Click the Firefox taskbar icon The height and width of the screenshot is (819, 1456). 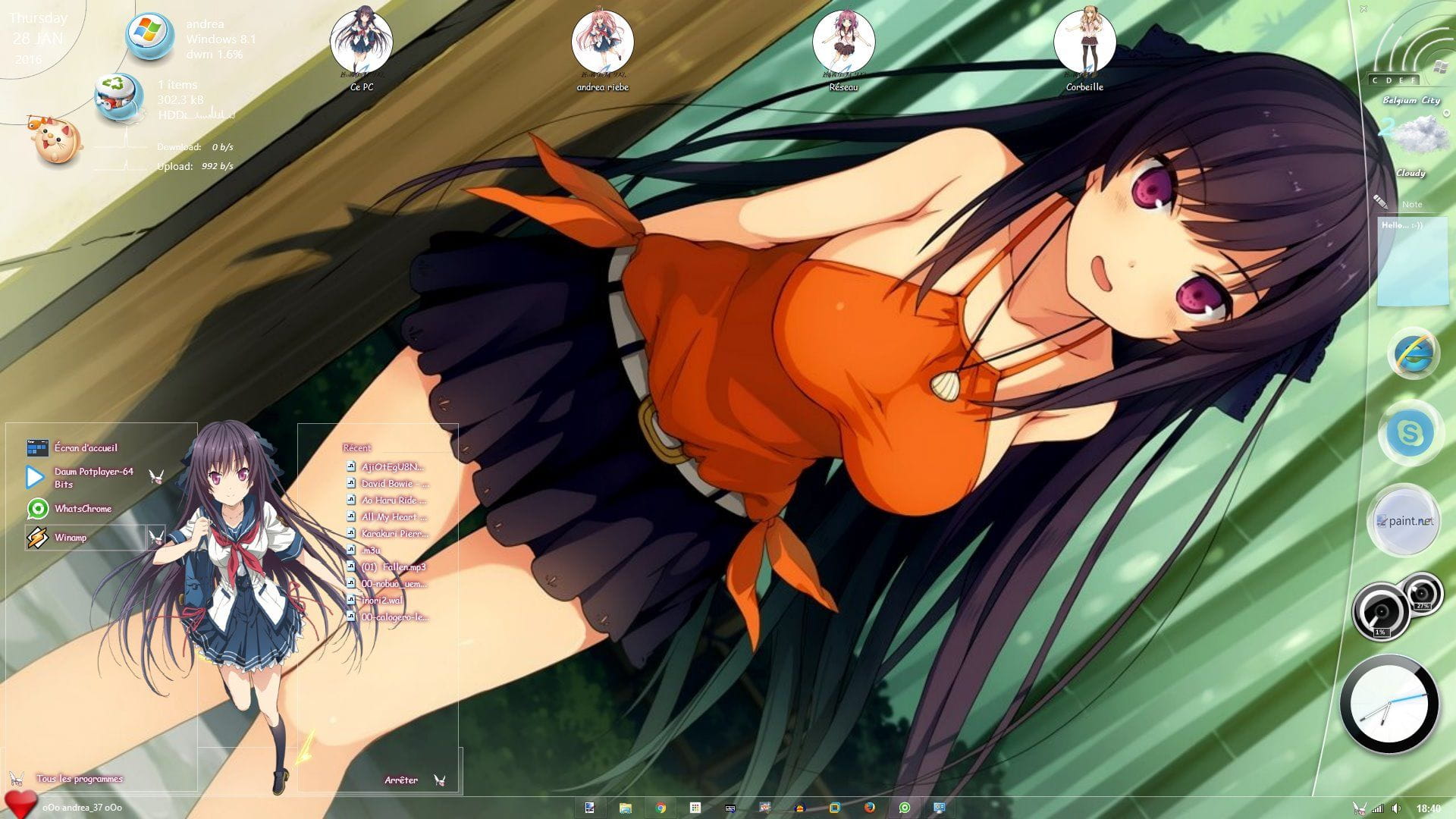870,808
